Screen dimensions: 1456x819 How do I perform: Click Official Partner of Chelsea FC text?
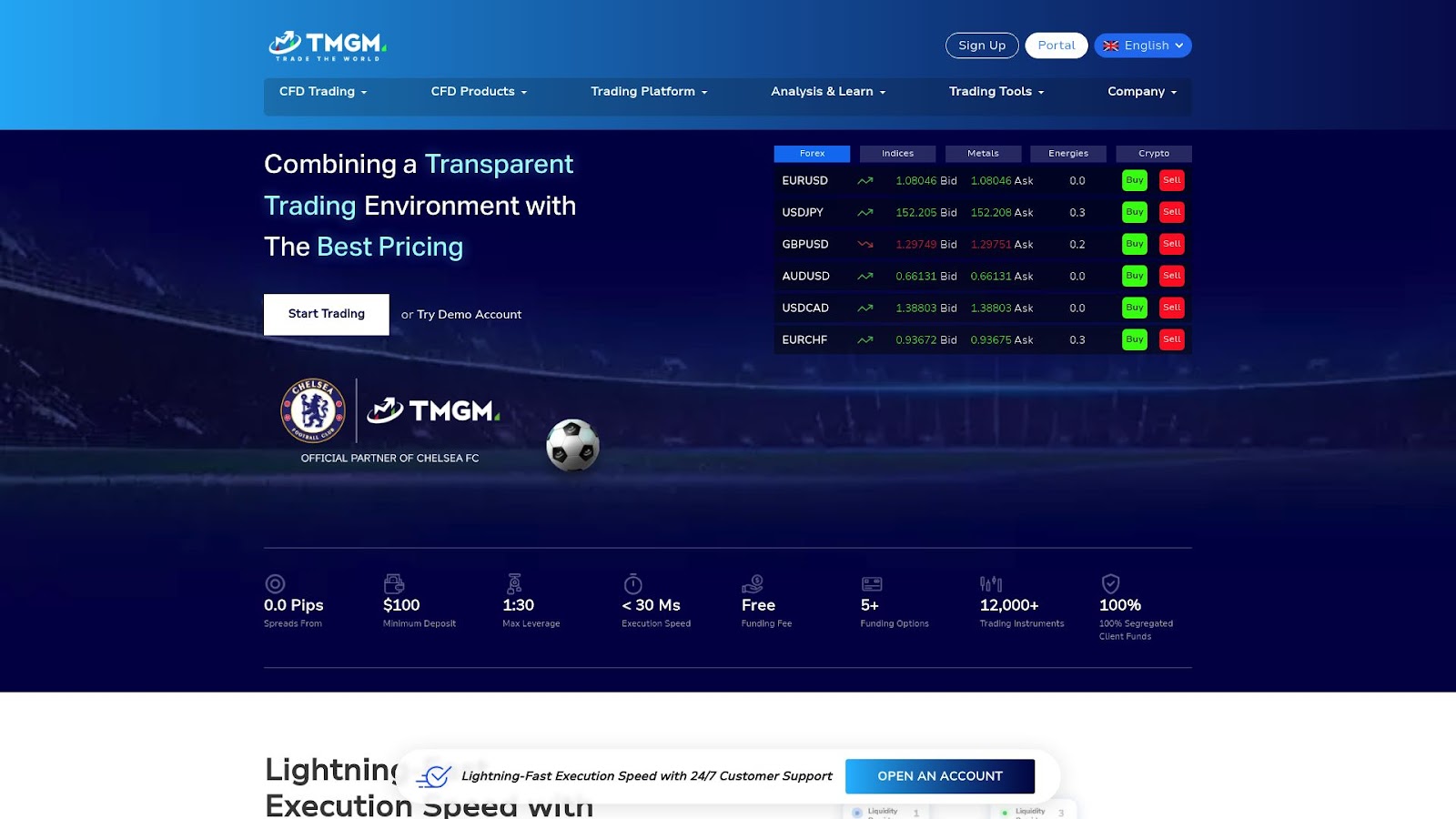point(389,459)
